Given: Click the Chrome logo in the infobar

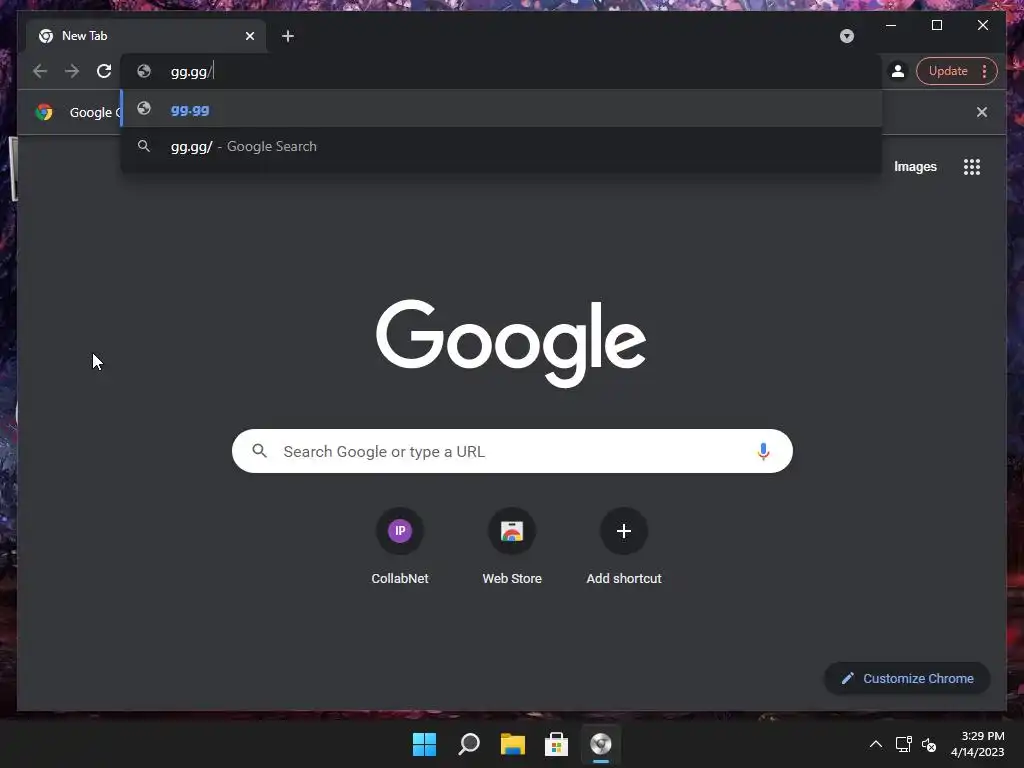Looking at the screenshot, I should [44, 112].
